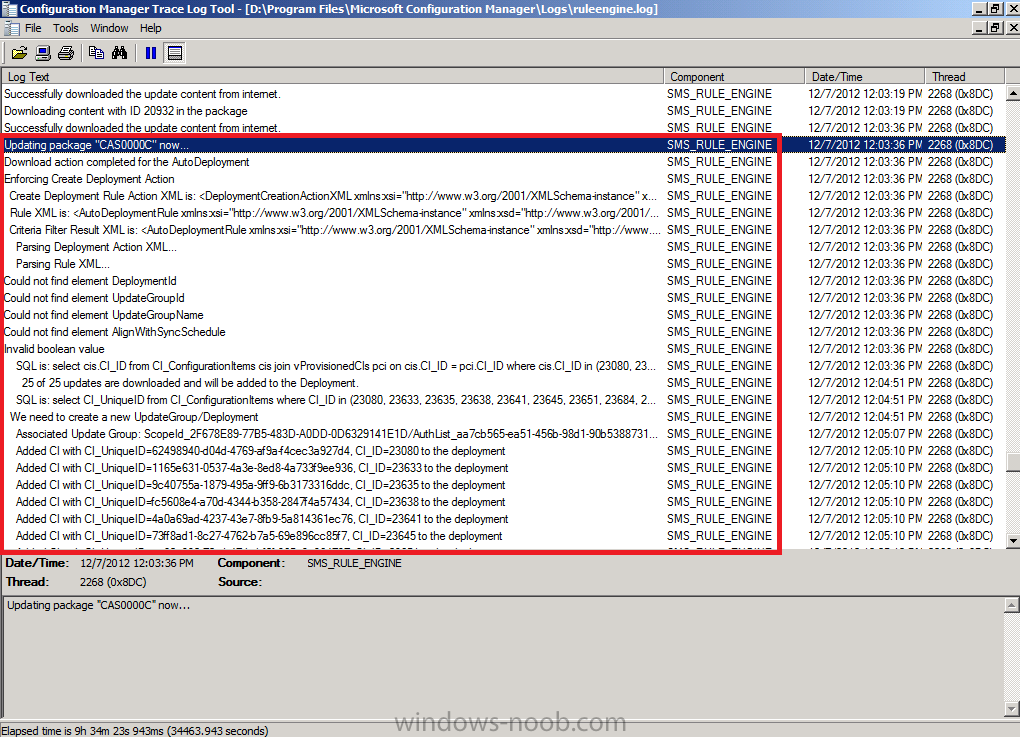
Task: Select row 'Could not find element UpdateGroupName'
Action: tap(503, 315)
